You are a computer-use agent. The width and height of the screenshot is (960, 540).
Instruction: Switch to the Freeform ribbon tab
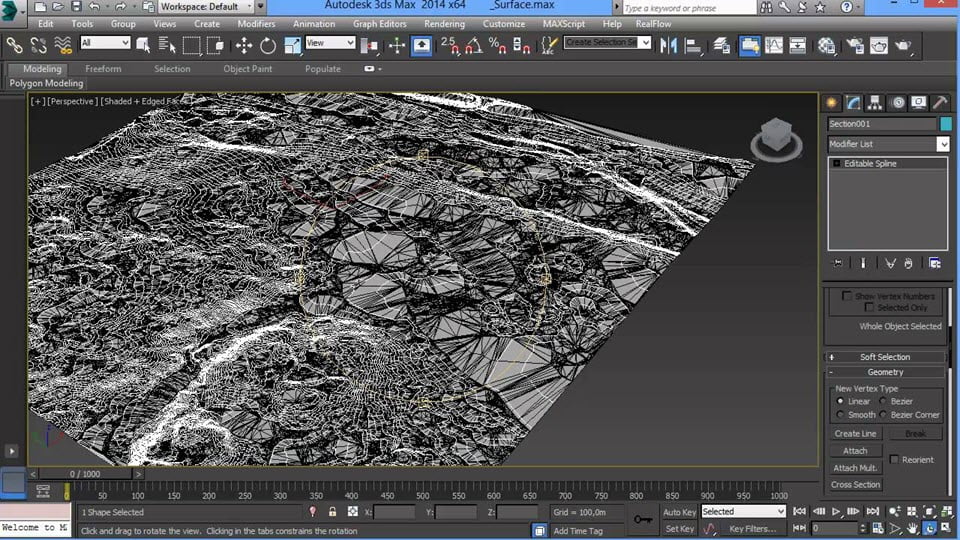tap(103, 69)
